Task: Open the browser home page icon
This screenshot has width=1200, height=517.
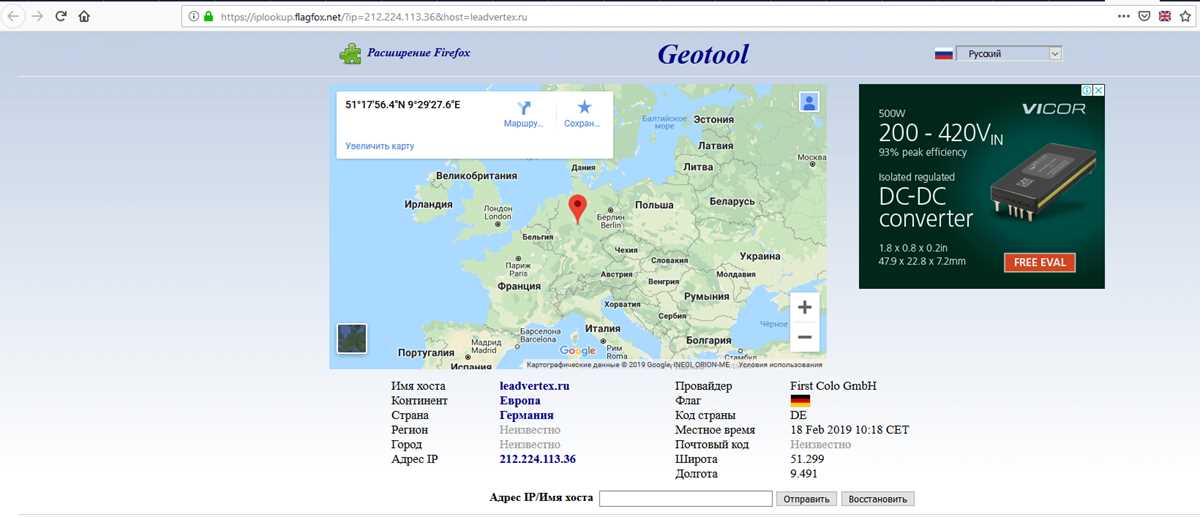Action: coord(85,17)
